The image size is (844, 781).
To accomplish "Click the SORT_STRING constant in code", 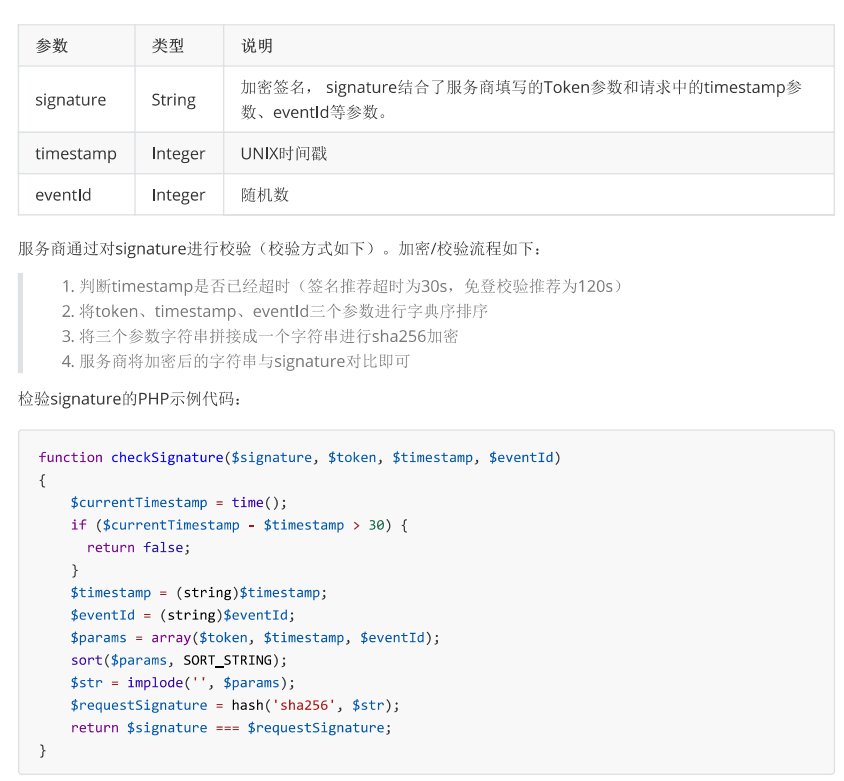I will click(x=228, y=660).
